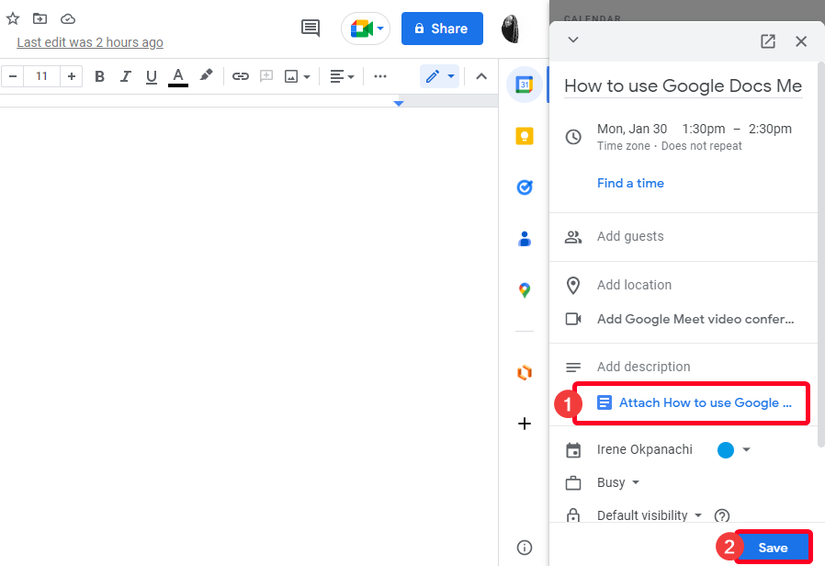The width and height of the screenshot is (825, 566).
Task: Select the highlight color pen icon
Action: [206, 76]
